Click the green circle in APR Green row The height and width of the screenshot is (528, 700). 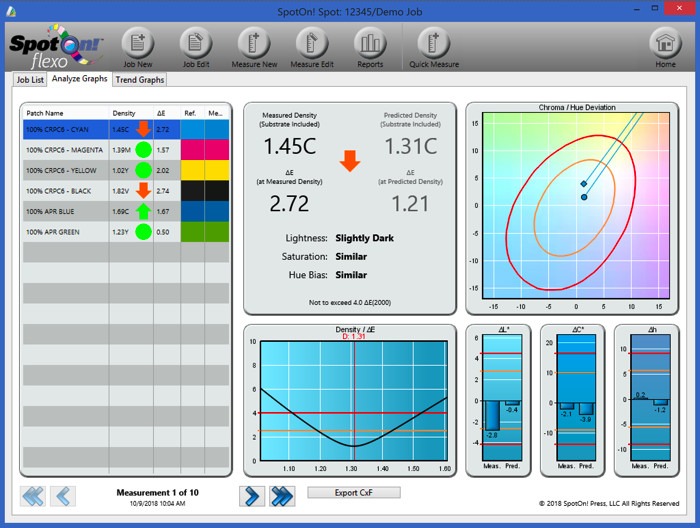[143, 232]
